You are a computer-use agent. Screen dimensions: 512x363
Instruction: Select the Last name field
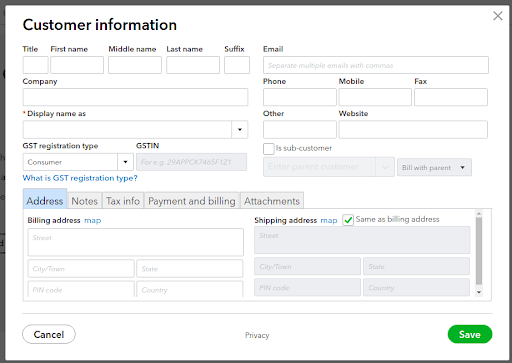coord(193,65)
